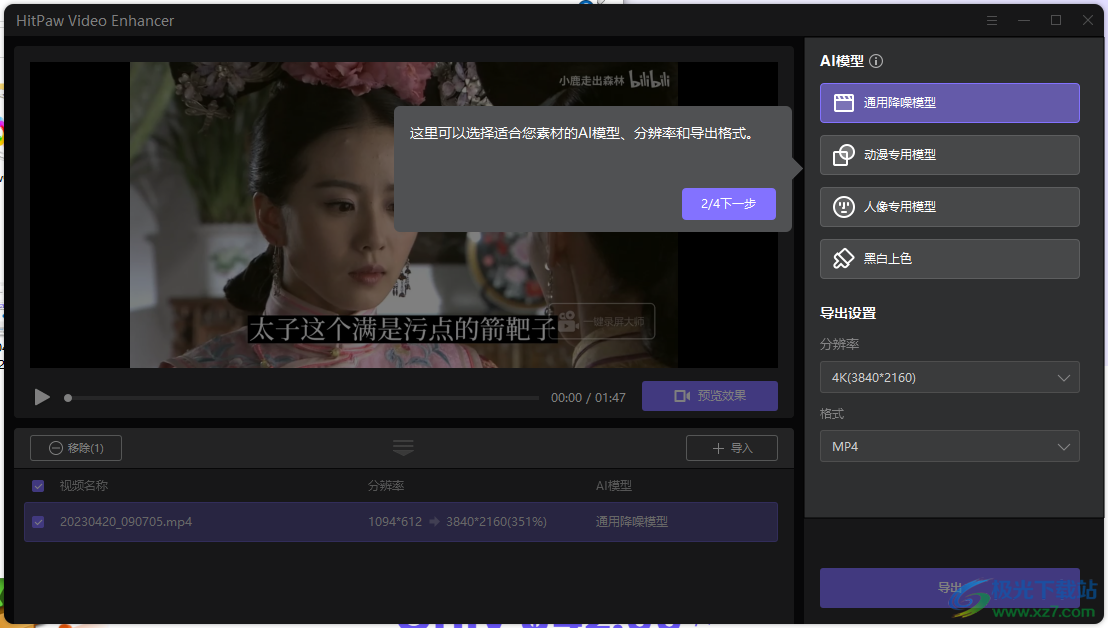
Task: Maximize the HitPaw Video Enhancer window
Action: pyautogui.click(x=1056, y=20)
